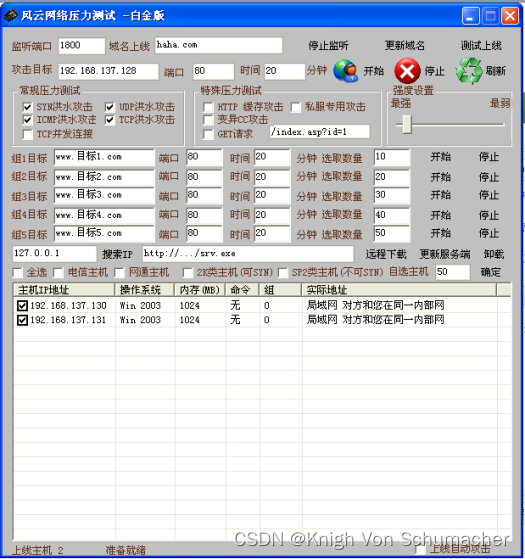Click the 准备就绪 status bar text

pos(125,550)
